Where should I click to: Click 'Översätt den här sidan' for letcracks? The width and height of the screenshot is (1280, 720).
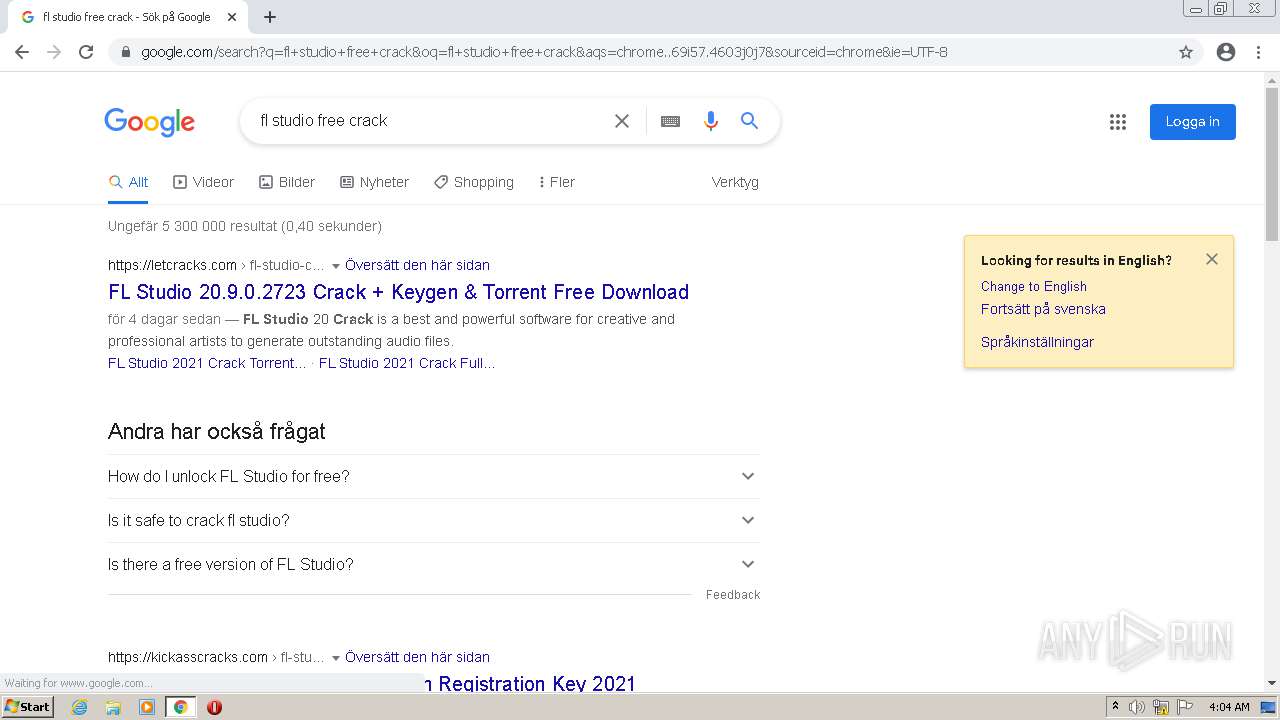417,265
